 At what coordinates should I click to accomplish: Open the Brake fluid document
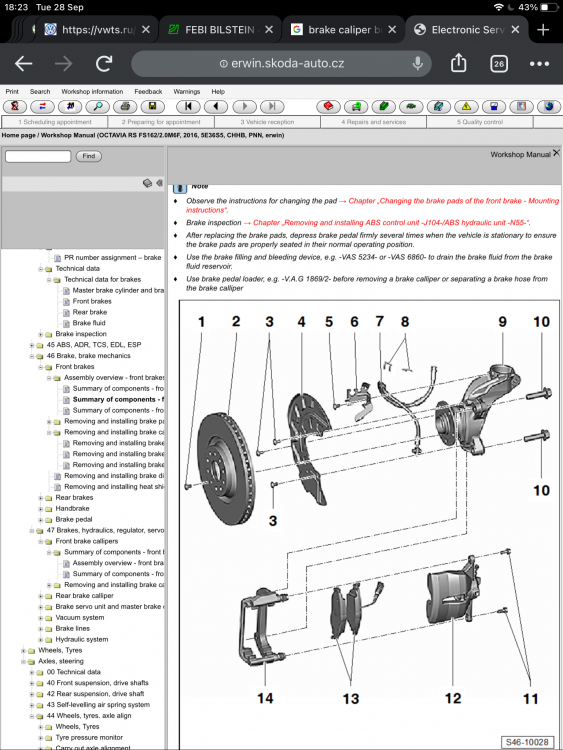pyautogui.click(x=89, y=323)
